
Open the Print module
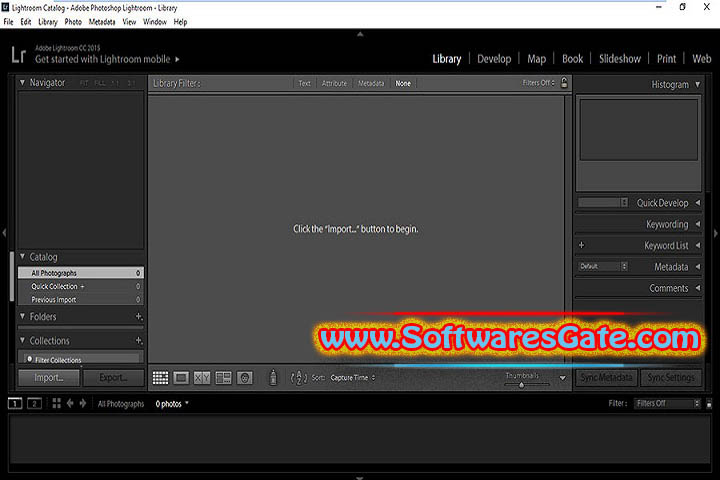[x=666, y=59]
